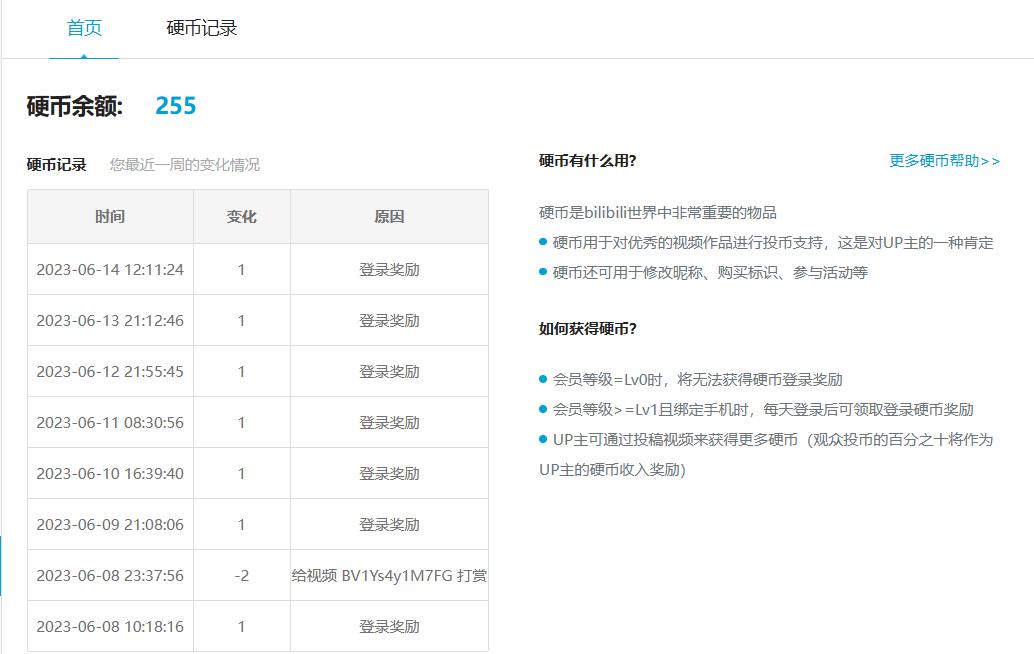Click the time 2023-06-09 21:08:06
This screenshot has width=1034, height=654.
point(110,525)
